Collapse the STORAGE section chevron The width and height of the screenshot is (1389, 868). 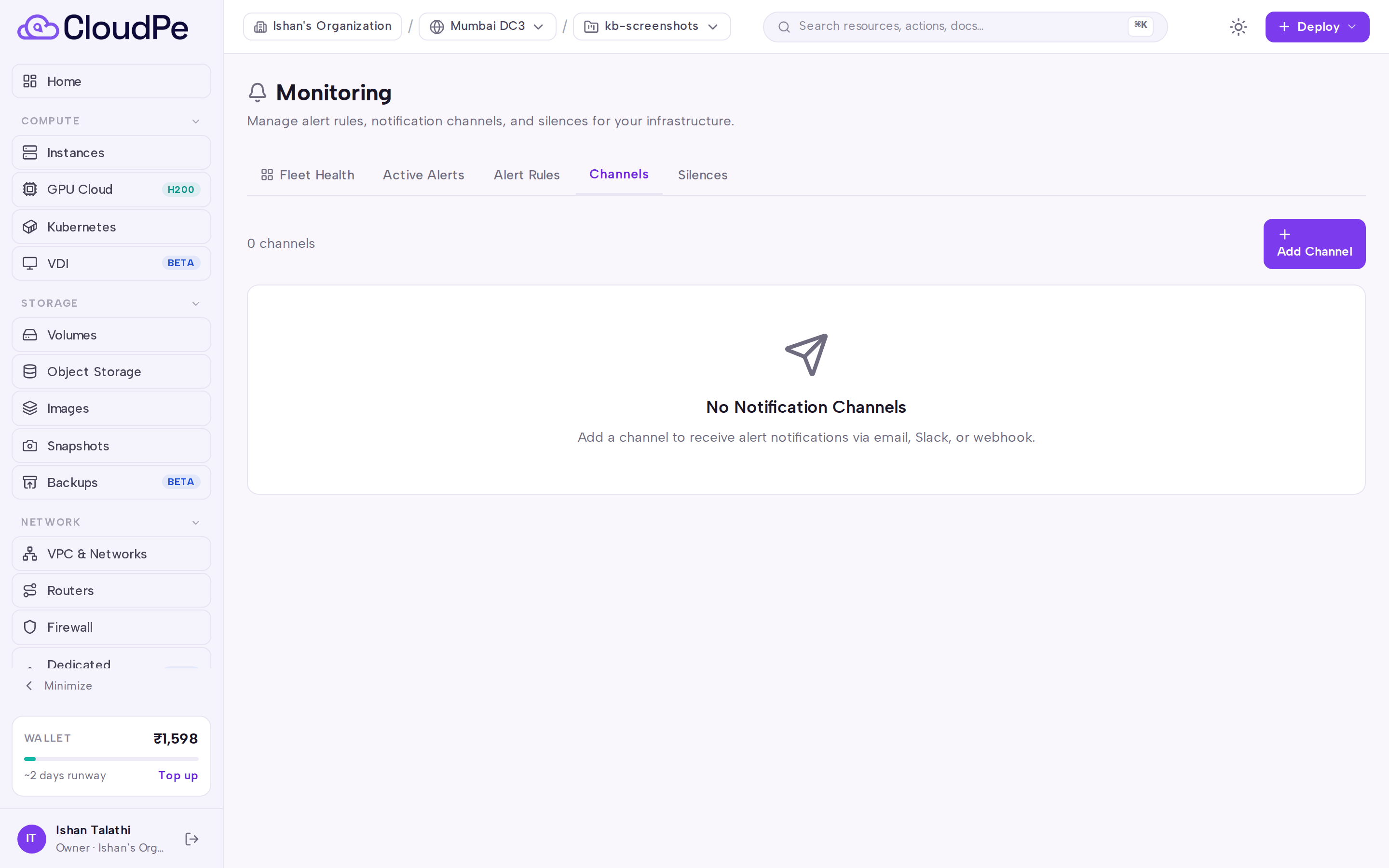pos(196,303)
